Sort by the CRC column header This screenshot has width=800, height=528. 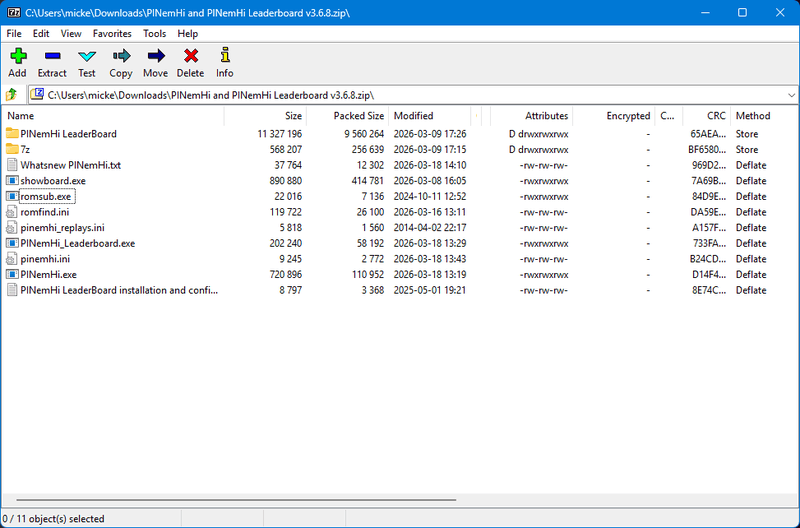(x=707, y=116)
